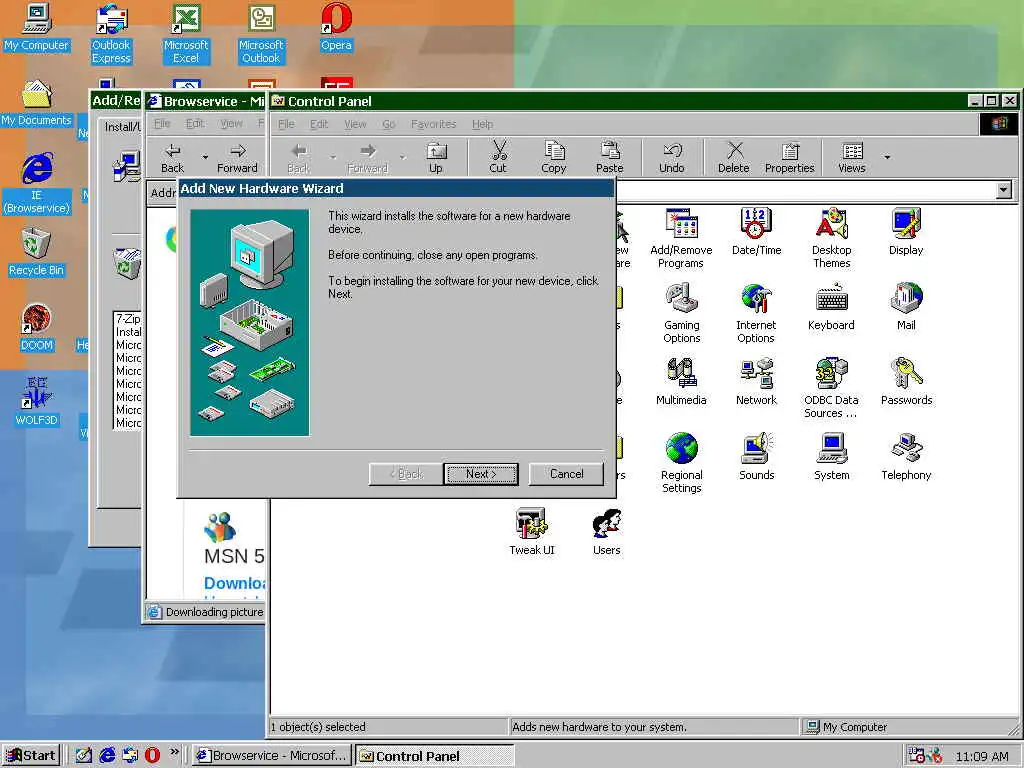
Task: Open the Mail applet icon
Action: [906, 307]
